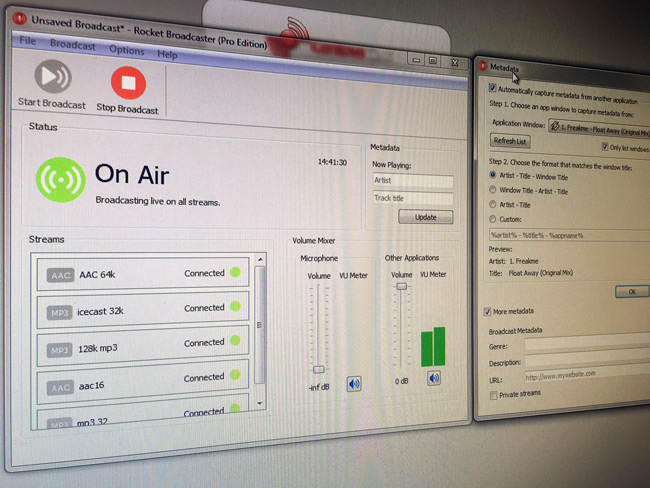Click 'Float Away (Original Mix)' preview title
Image resolution: width=650 pixels, height=488 pixels.
click(541, 273)
